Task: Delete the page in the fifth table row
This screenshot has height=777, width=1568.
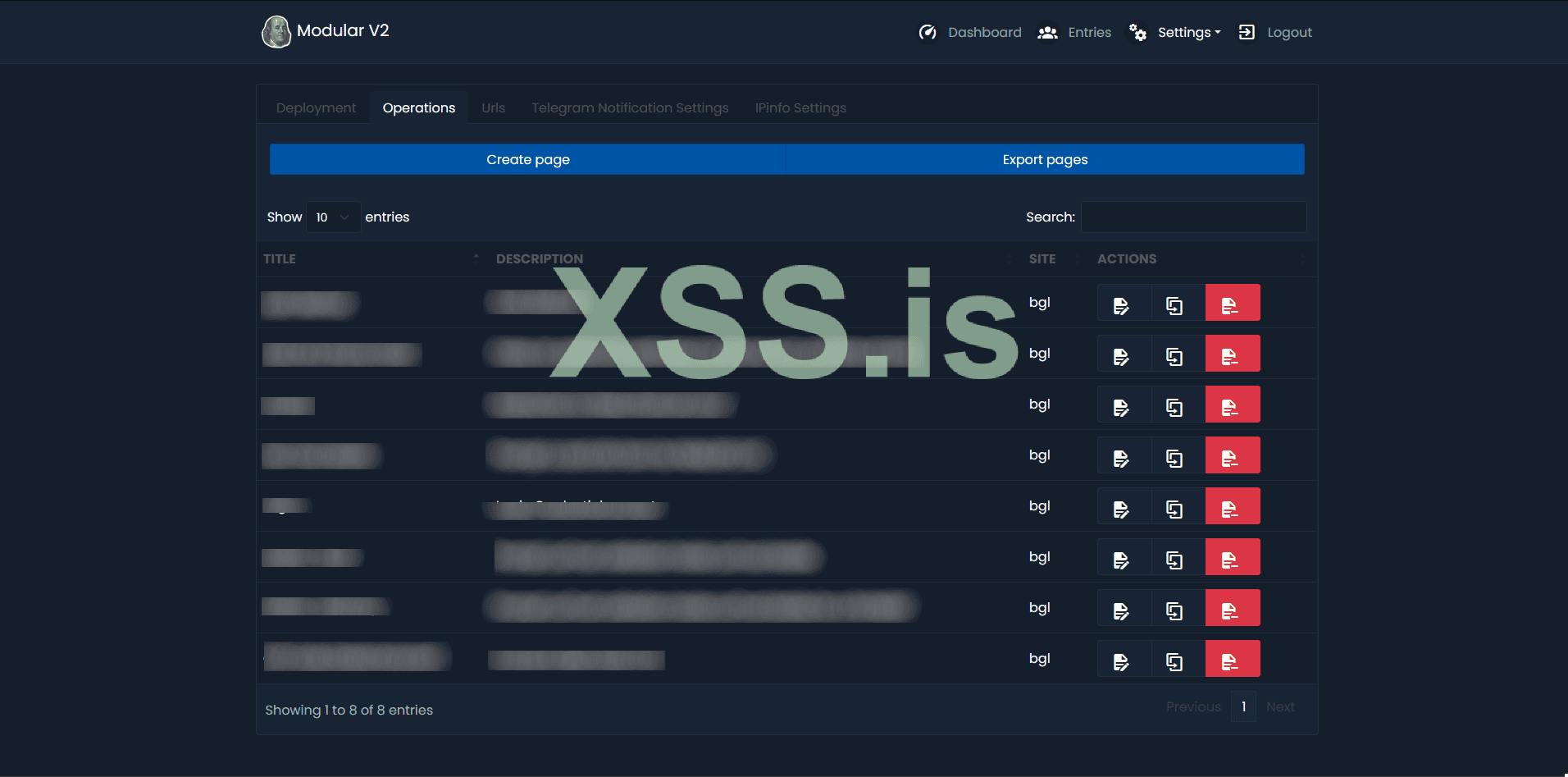Action: tap(1233, 506)
